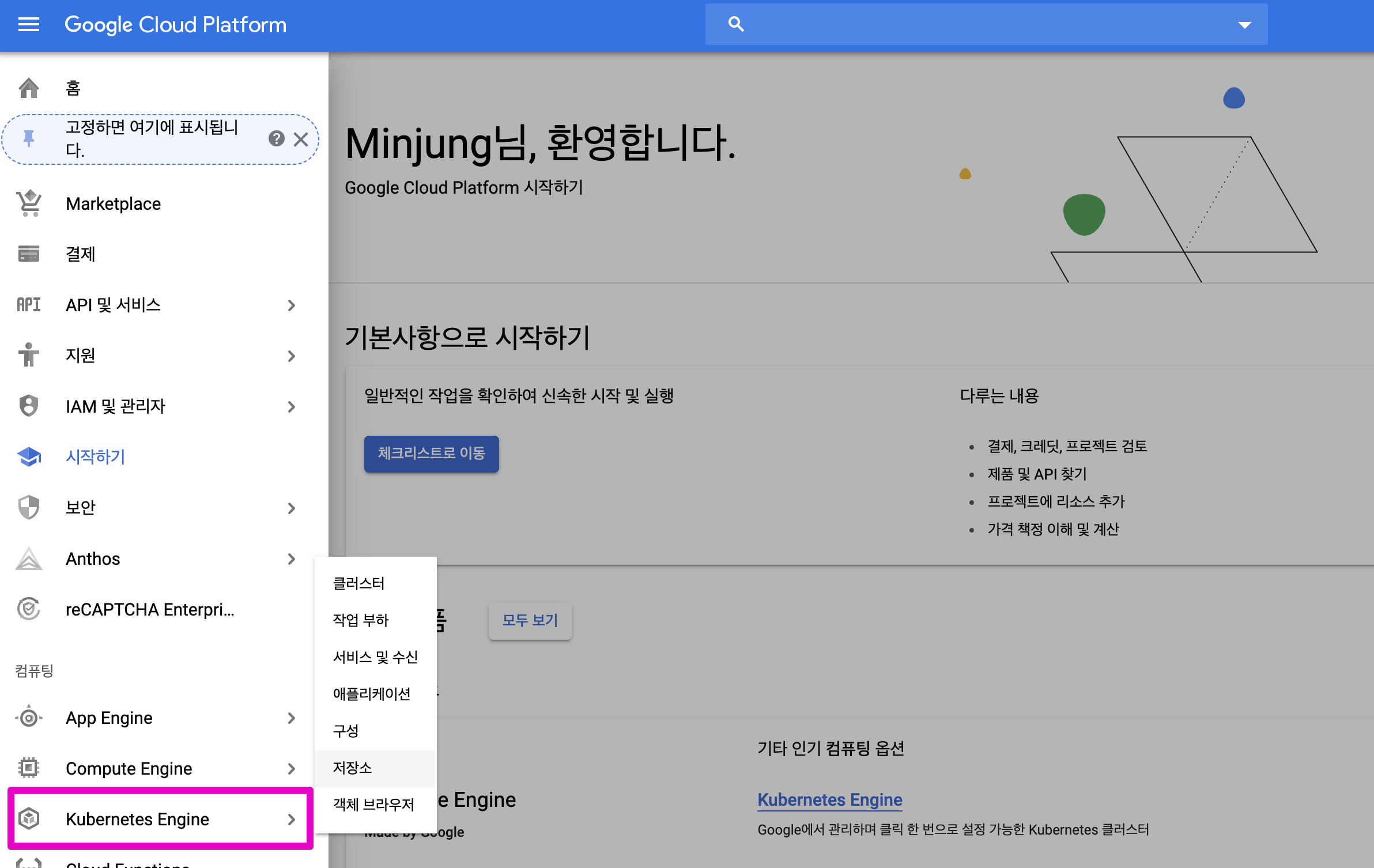1374x868 pixels.
Task: Open the hamburger navigation menu
Action: pyautogui.click(x=29, y=25)
